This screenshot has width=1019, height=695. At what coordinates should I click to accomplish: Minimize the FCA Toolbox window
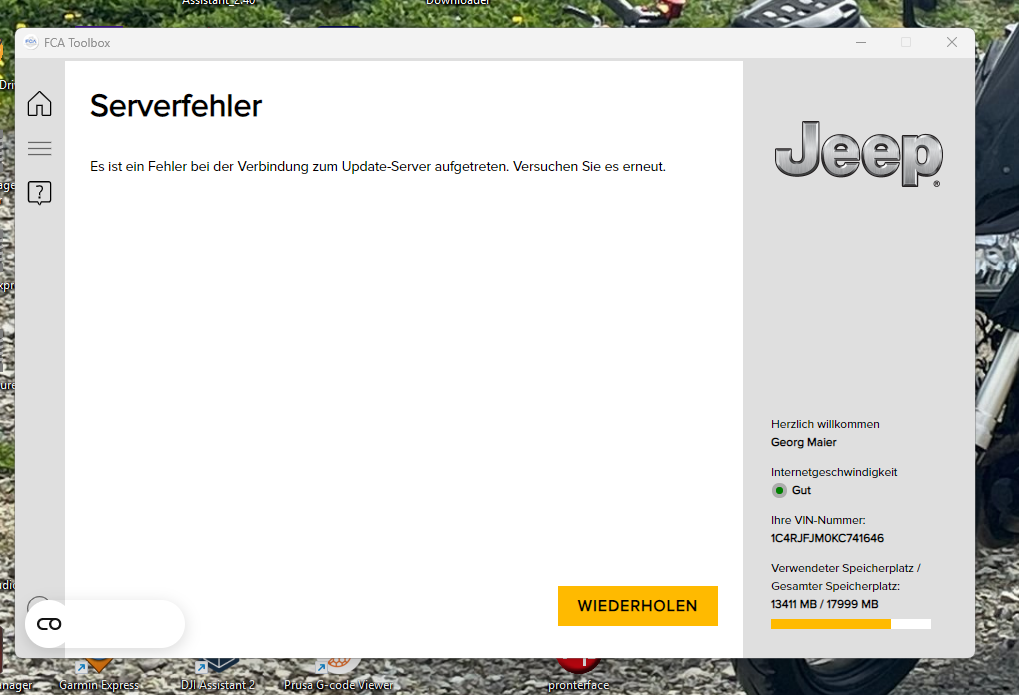[861, 42]
